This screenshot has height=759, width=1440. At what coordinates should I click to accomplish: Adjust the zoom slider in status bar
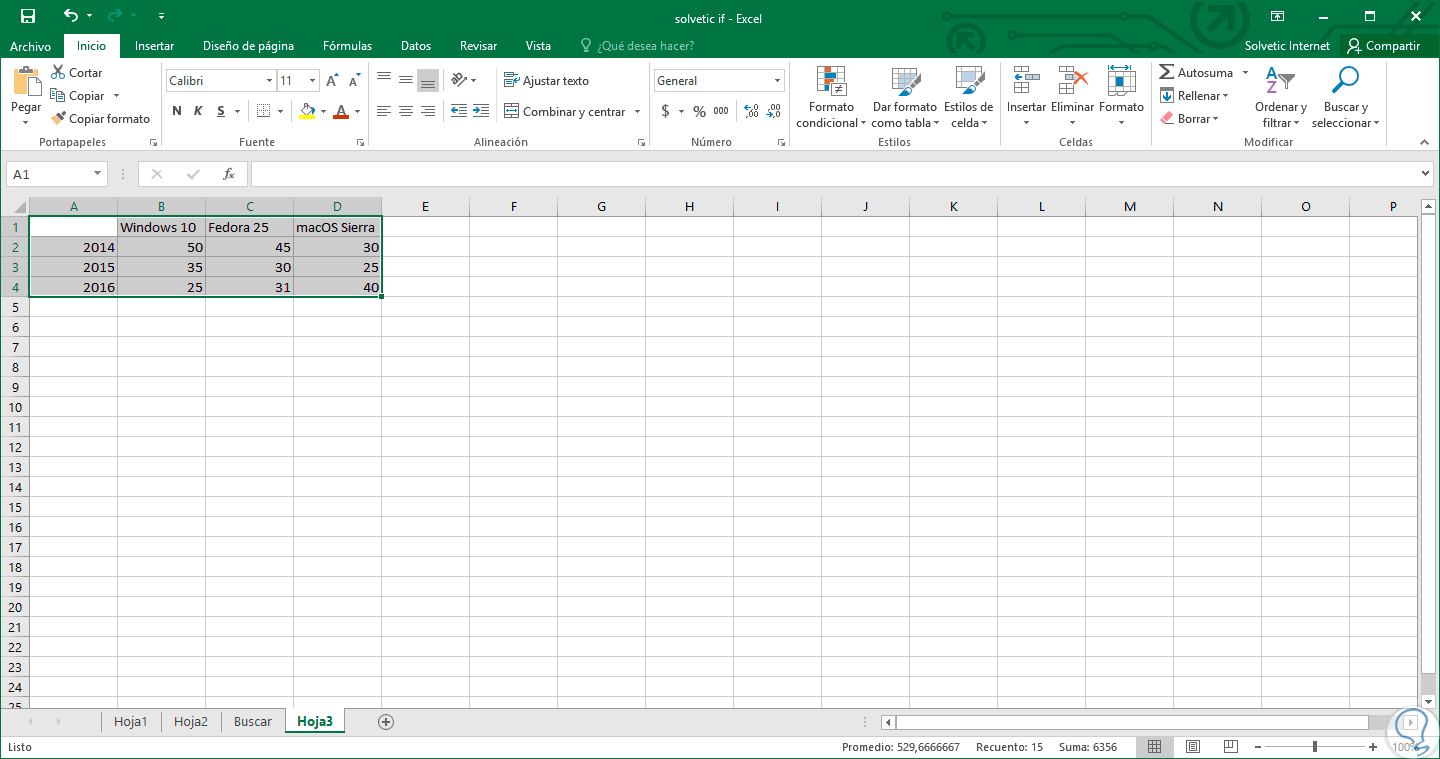click(x=1314, y=747)
